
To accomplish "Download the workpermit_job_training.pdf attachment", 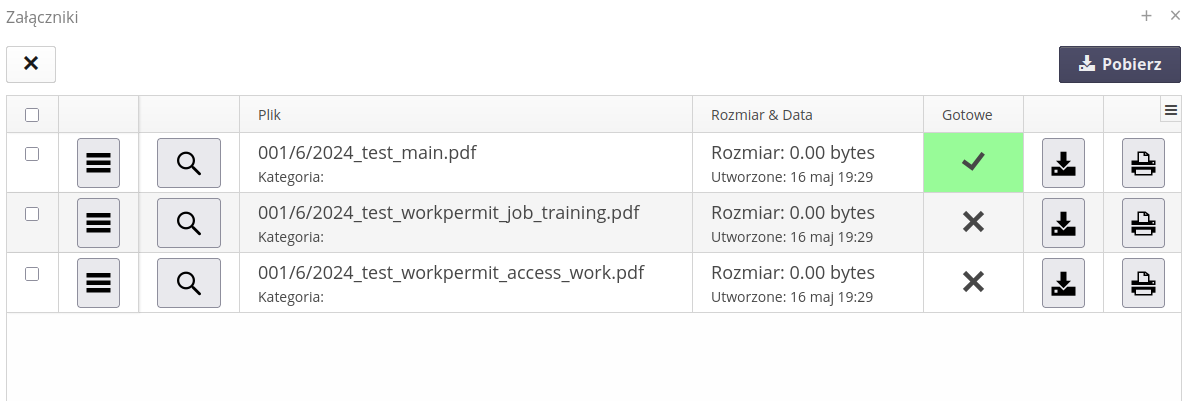I will coord(1063,223).
